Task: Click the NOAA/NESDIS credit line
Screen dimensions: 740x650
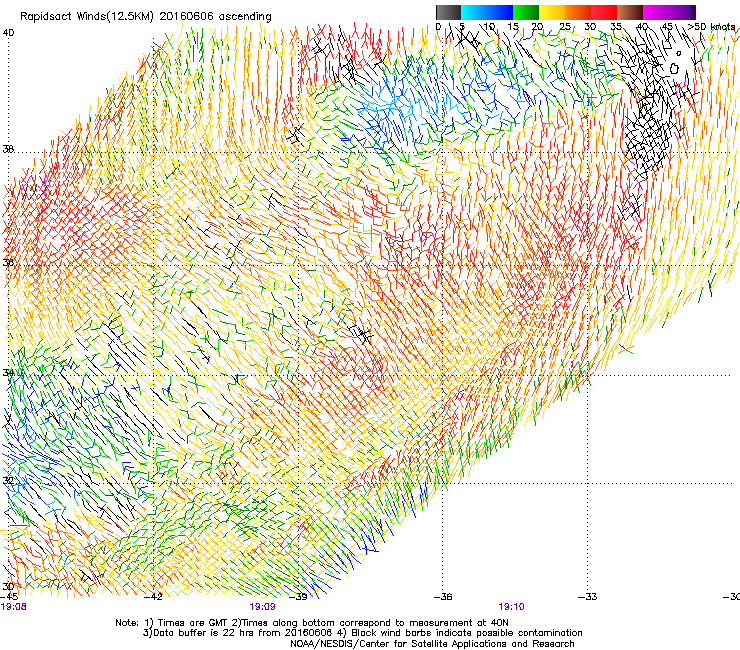Action: [432, 644]
